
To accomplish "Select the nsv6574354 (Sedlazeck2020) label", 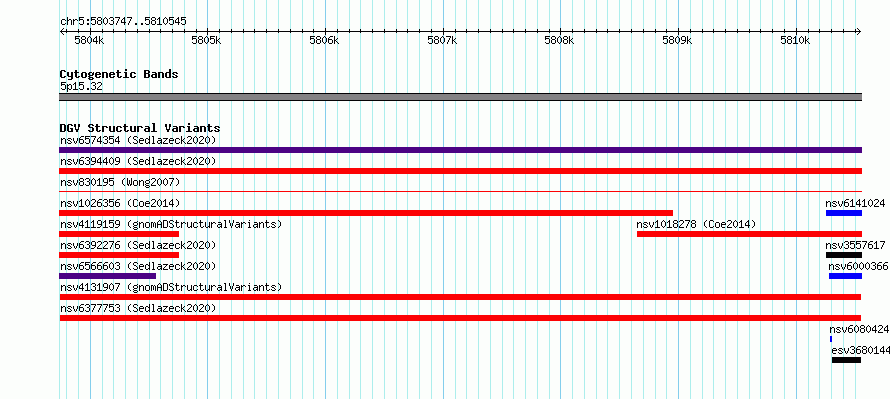I will point(138,140).
